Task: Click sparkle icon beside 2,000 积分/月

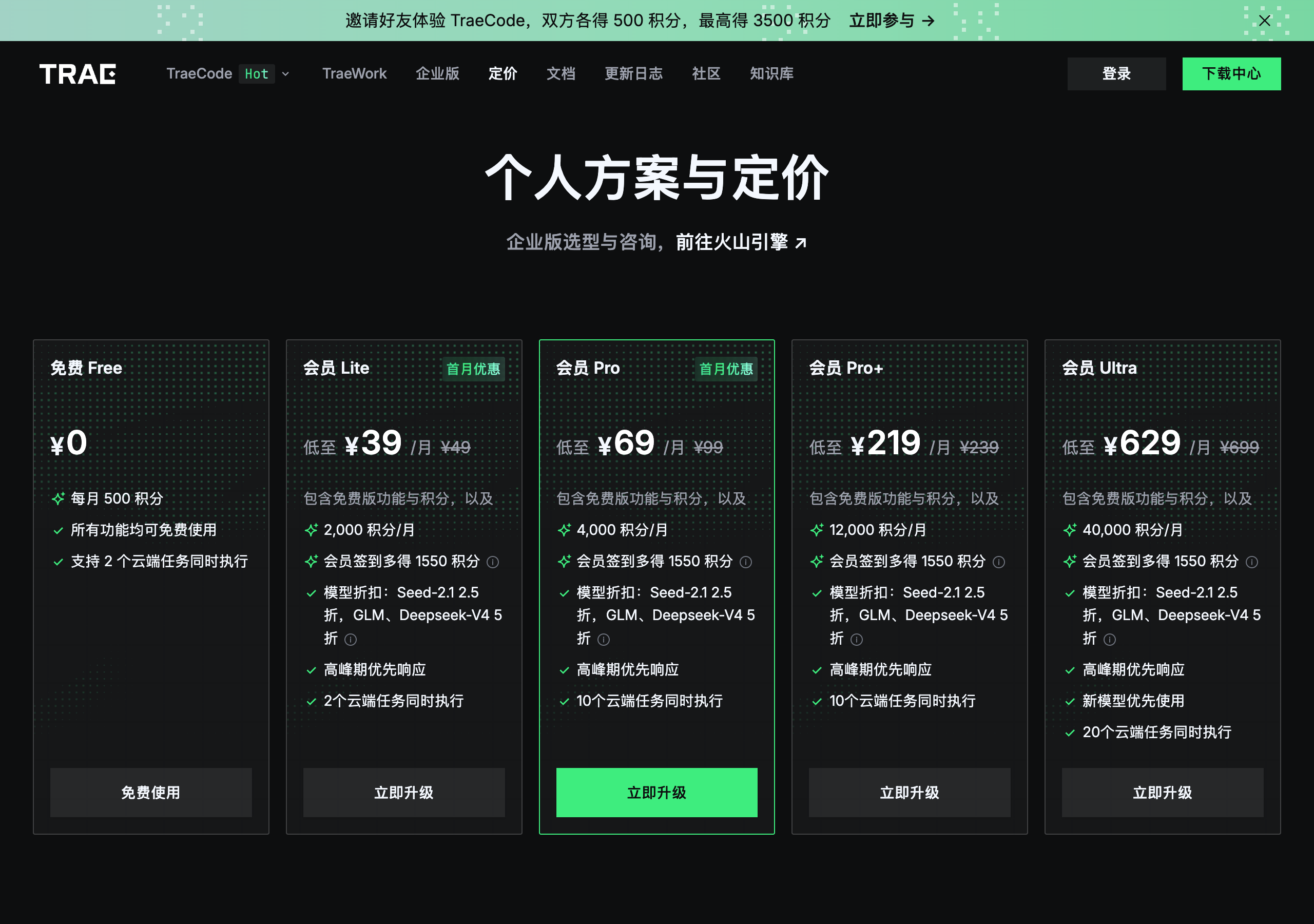Action: (312, 530)
